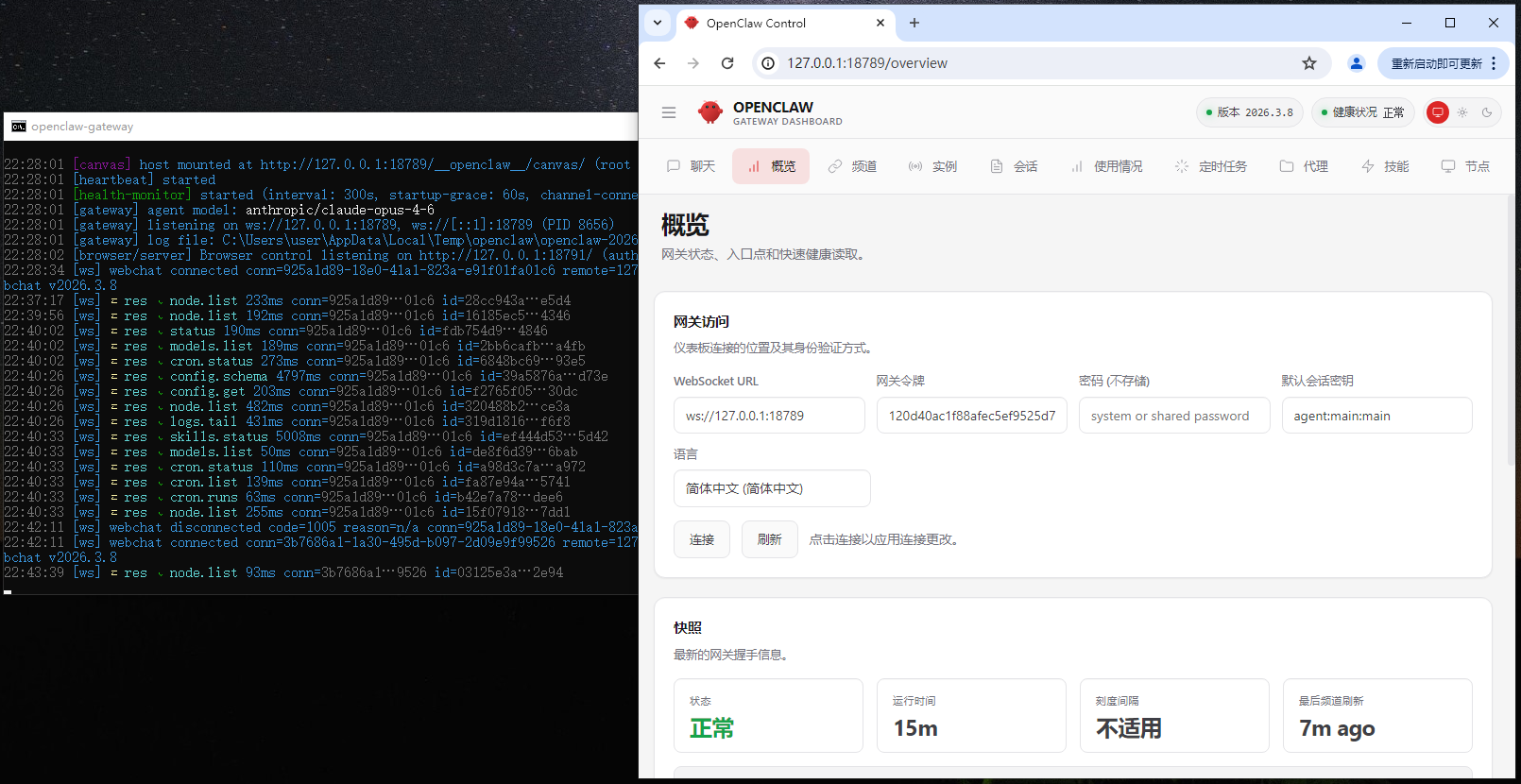Open the 频道 channels tab
This screenshot has width=1521, height=784.
(x=852, y=166)
